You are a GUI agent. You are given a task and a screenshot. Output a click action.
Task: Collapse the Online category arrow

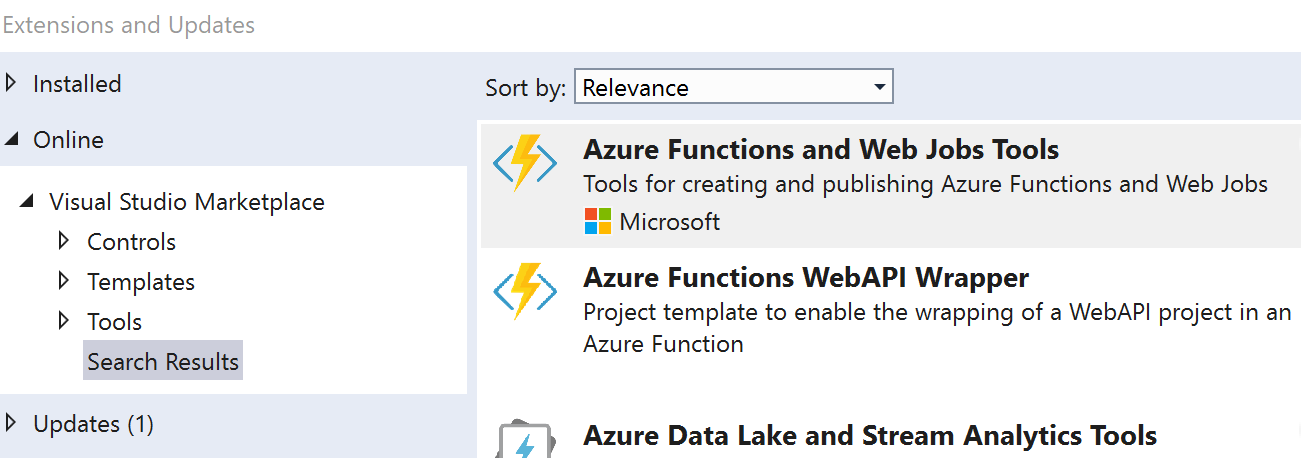pyautogui.click(x=11, y=141)
